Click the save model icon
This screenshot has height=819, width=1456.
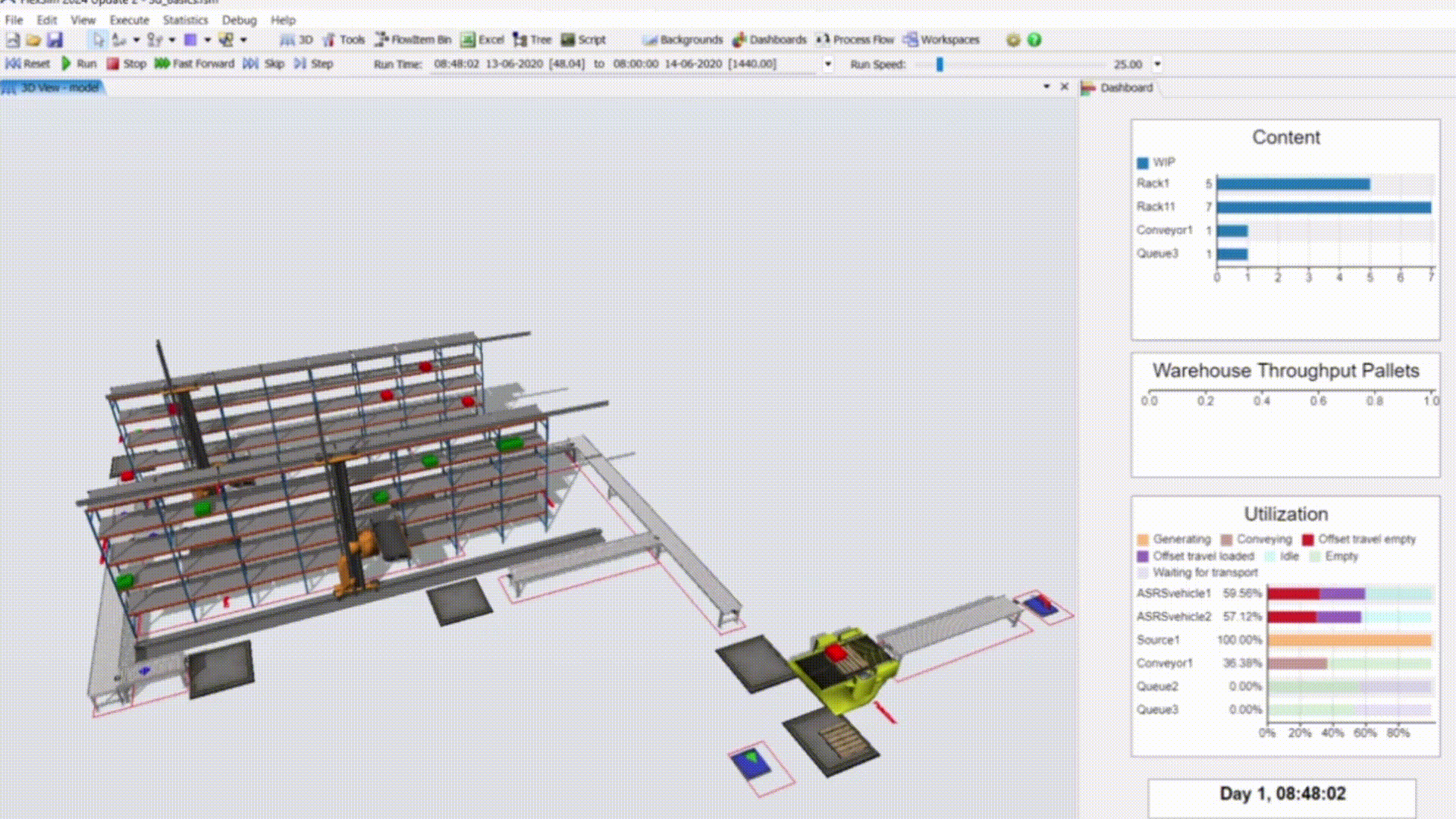click(55, 39)
